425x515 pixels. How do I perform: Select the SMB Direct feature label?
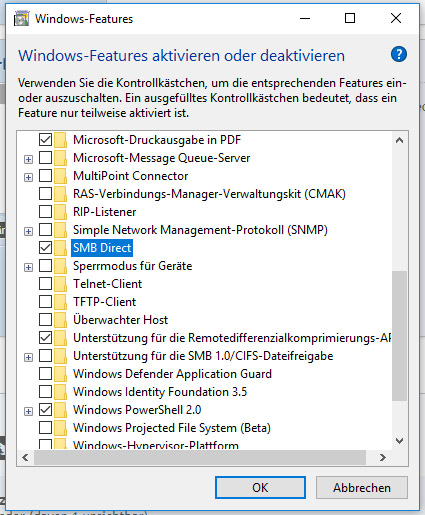pyautogui.click(x=102, y=248)
